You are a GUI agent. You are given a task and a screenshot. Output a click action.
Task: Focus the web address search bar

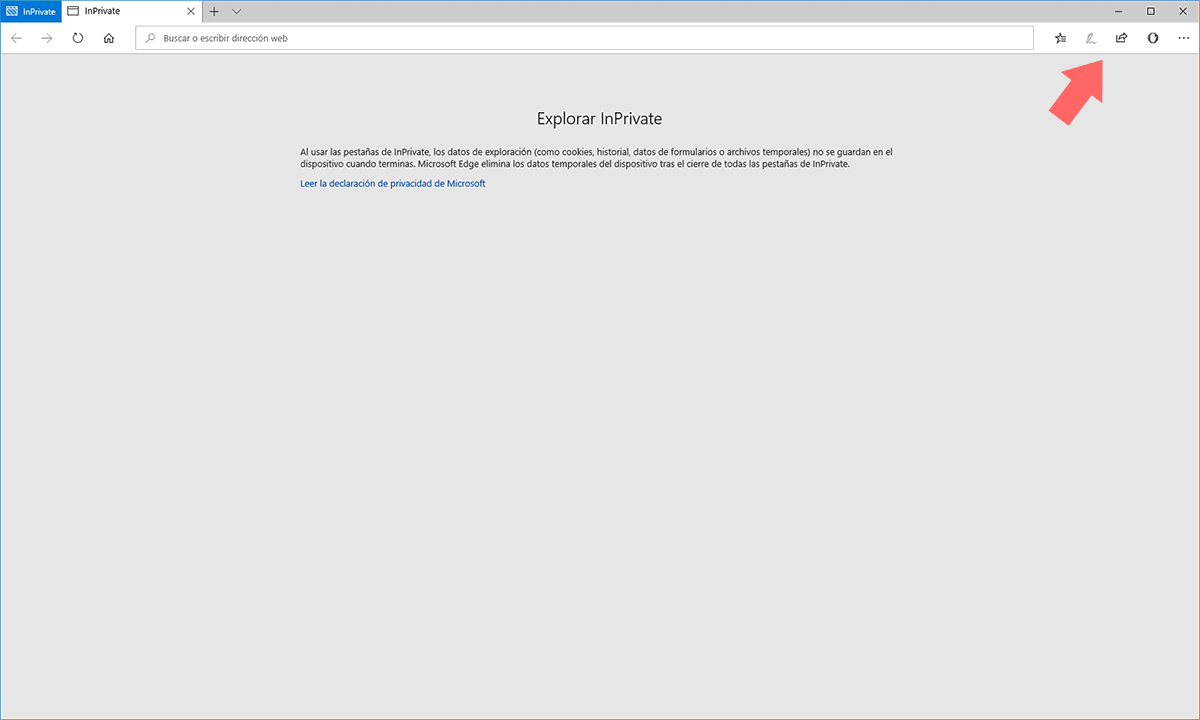(x=584, y=38)
